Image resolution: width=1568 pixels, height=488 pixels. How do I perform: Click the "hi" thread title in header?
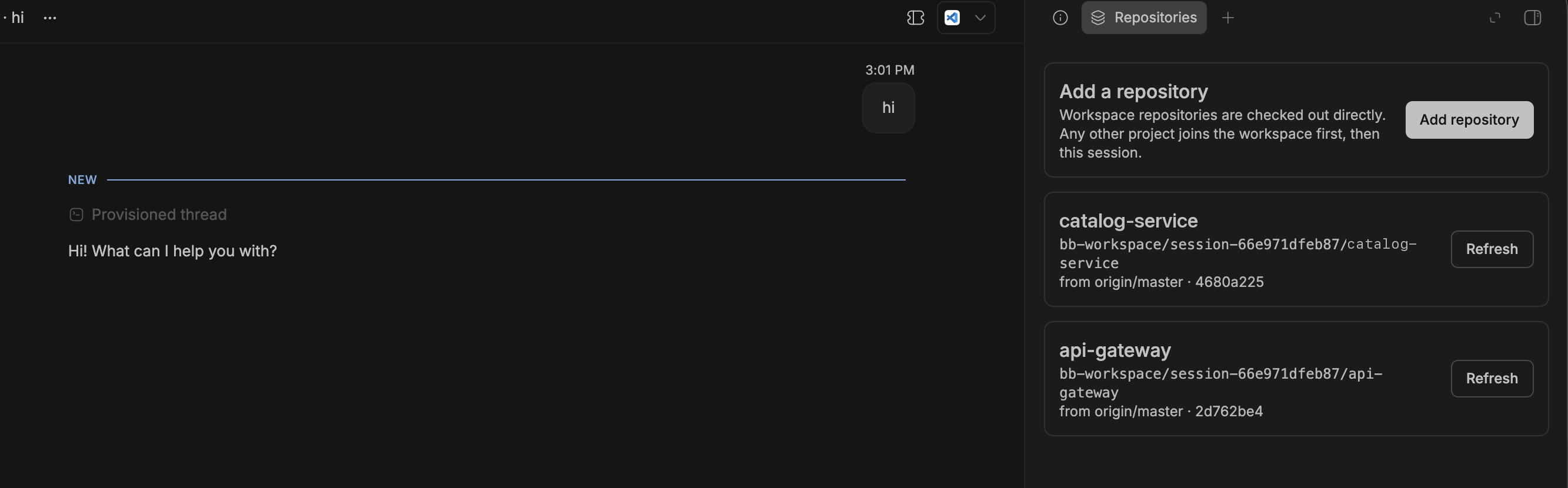coord(18,18)
